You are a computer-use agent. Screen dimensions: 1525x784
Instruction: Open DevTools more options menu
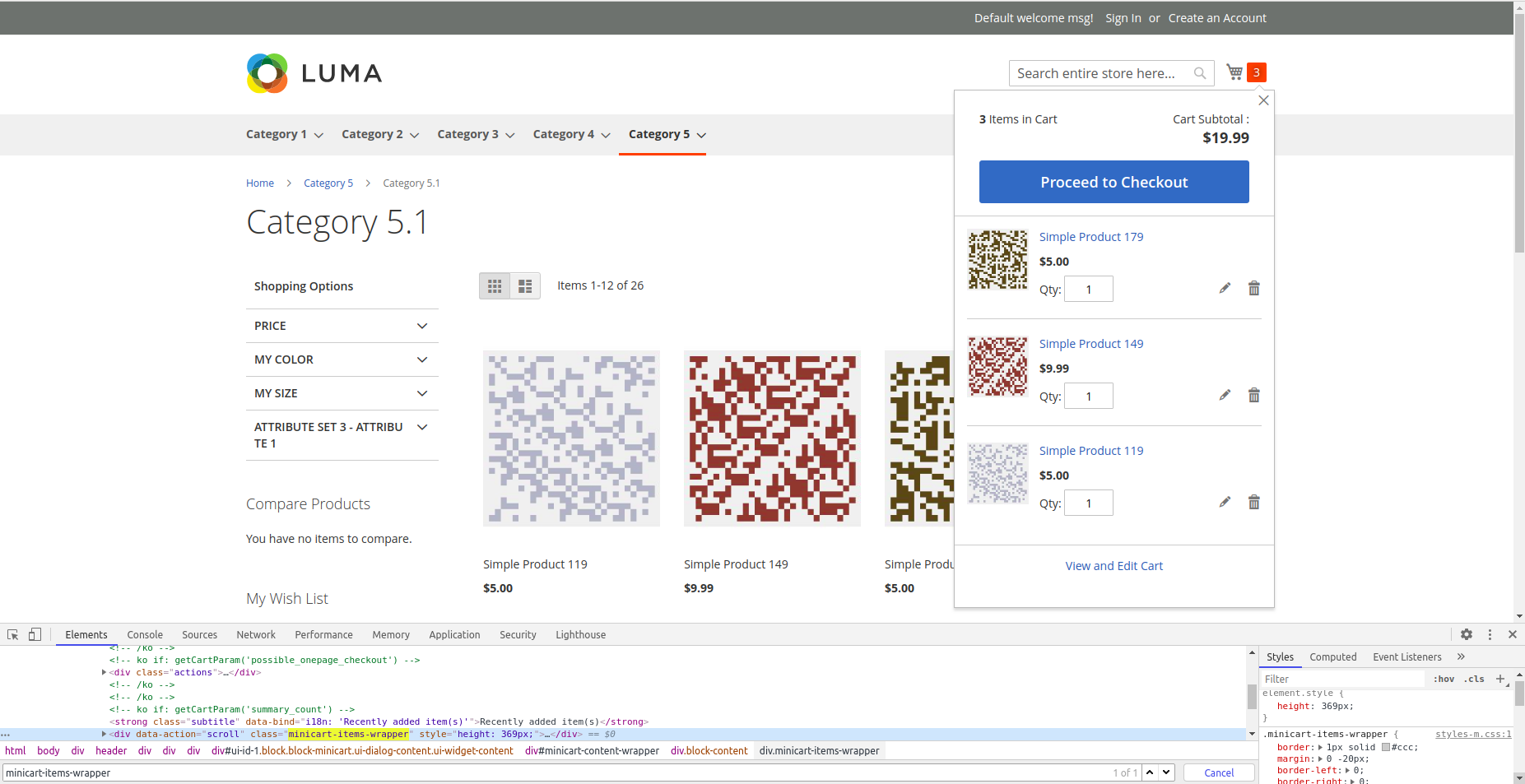(1490, 634)
